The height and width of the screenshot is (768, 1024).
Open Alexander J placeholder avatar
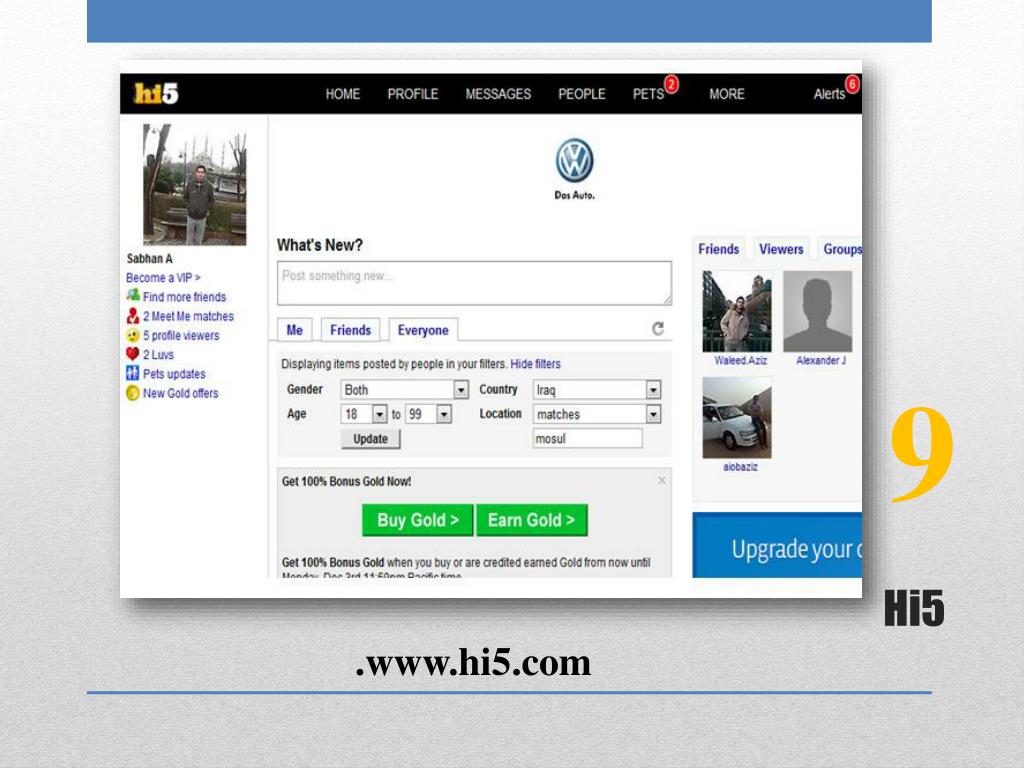818,312
